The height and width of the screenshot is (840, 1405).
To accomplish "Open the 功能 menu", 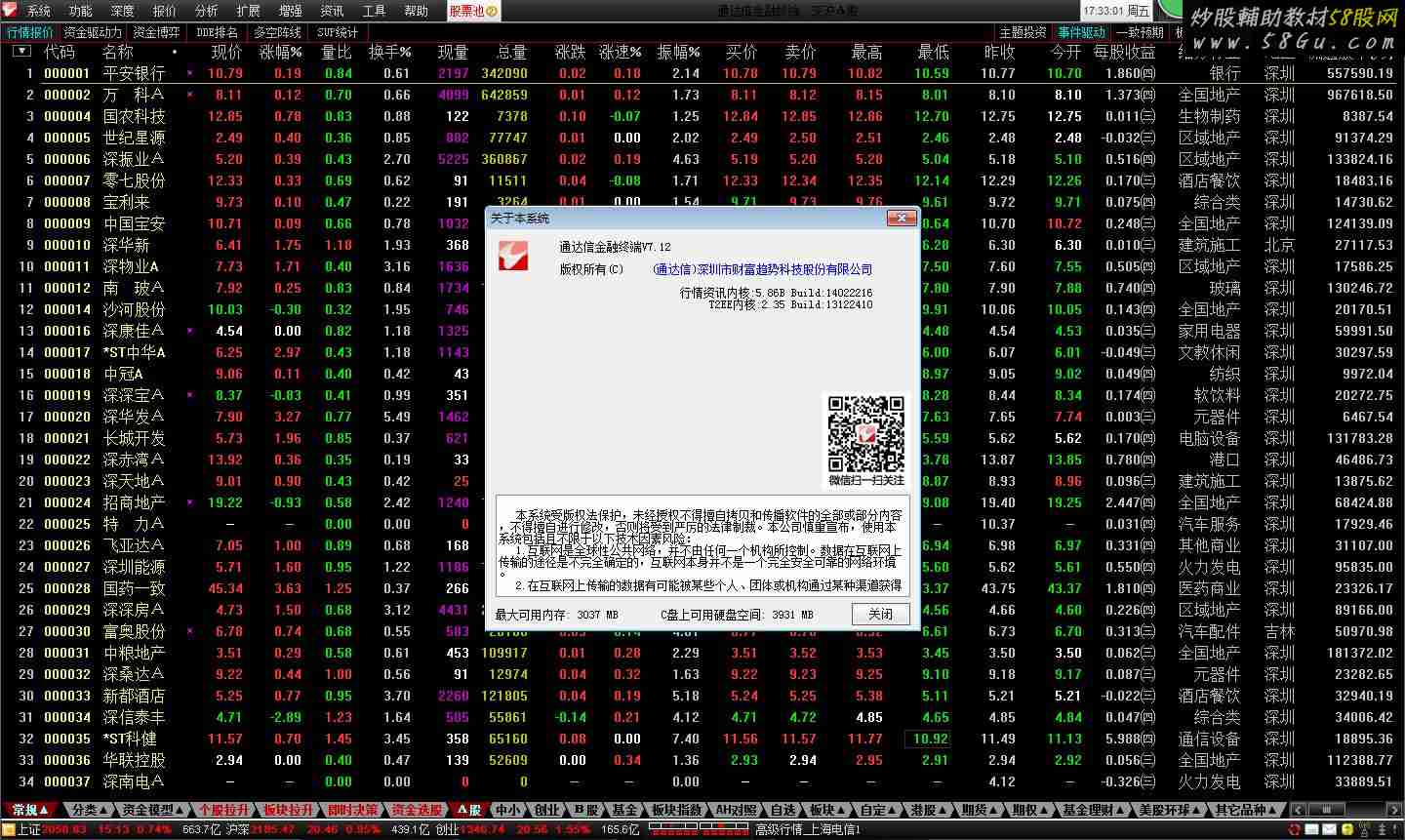I will click(x=81, y=11).
